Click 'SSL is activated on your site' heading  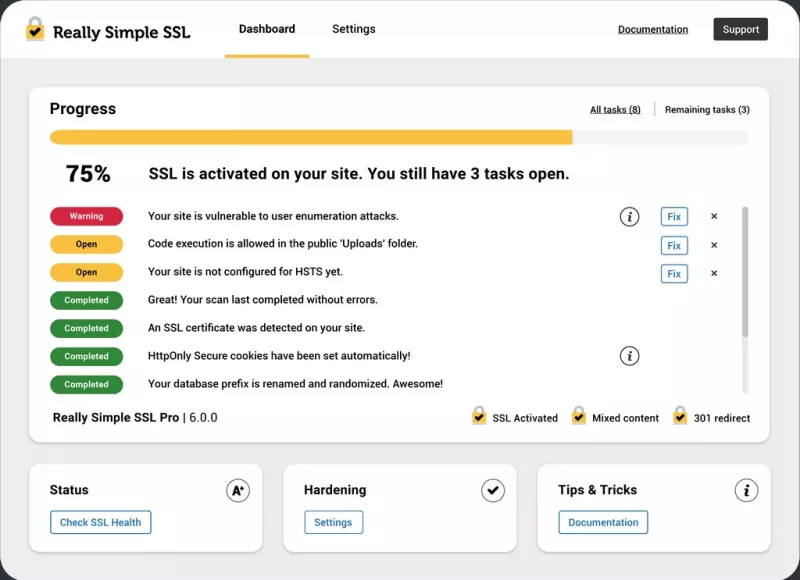click(x=359, y=174)
